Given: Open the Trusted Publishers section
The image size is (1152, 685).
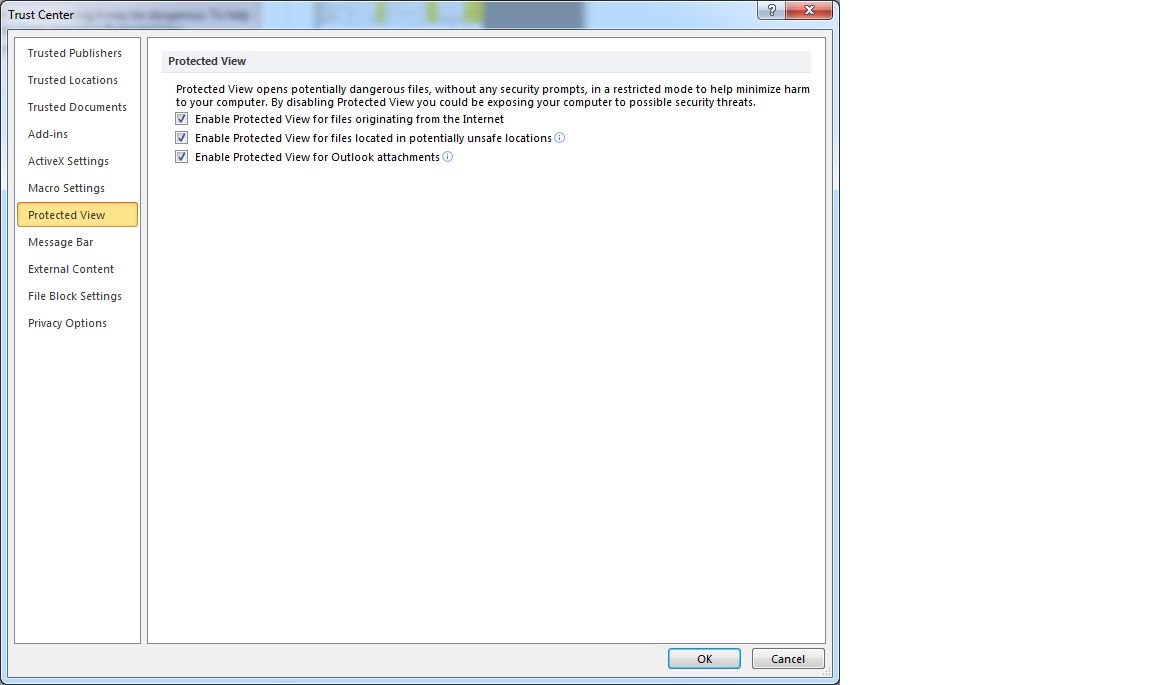Looking at the screenshot, I should 77,53.
